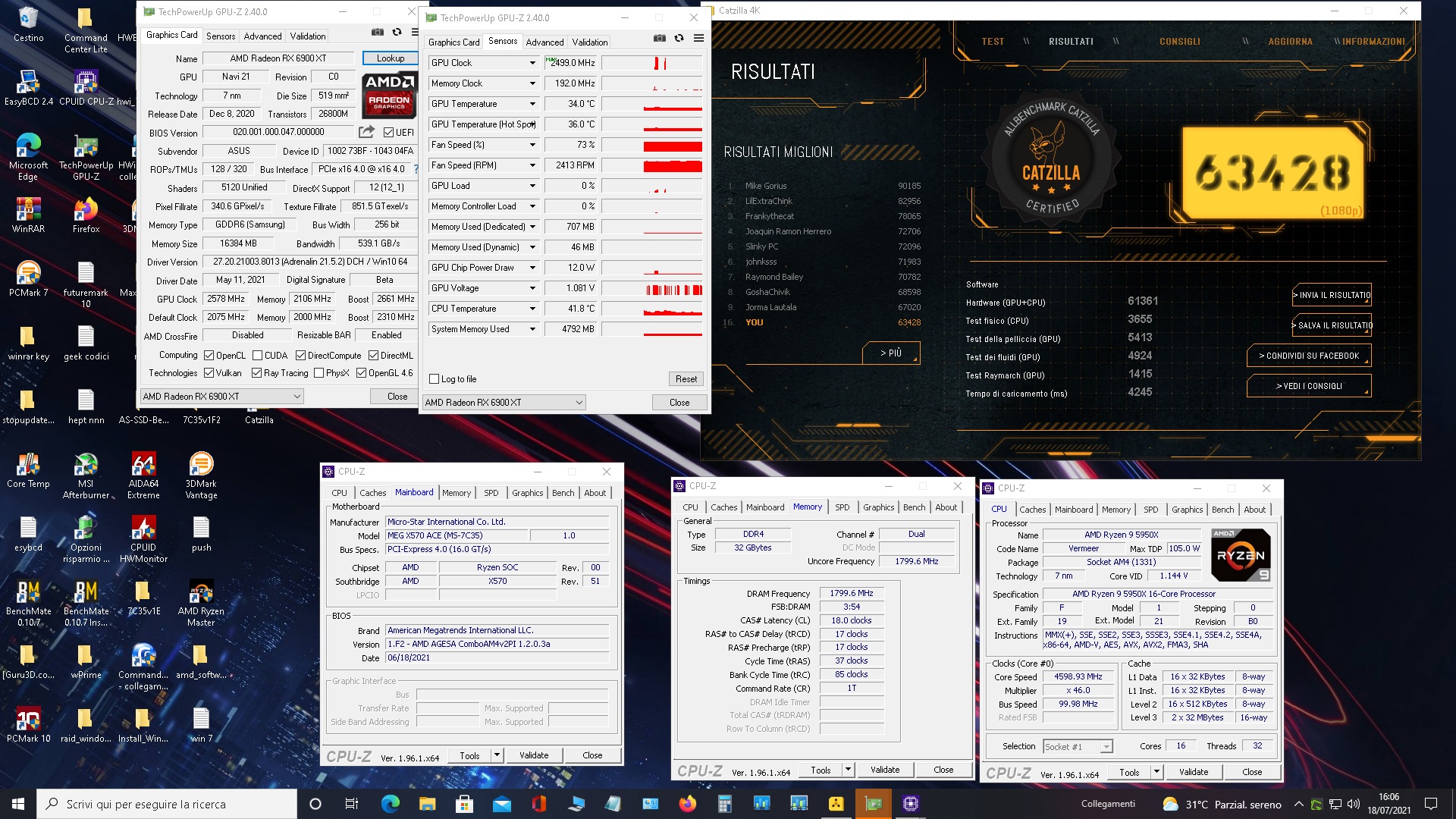Click the Windows search box on the taskbar
The width and height of the screenshot is (1456, 819).
(x=166, y=804)
